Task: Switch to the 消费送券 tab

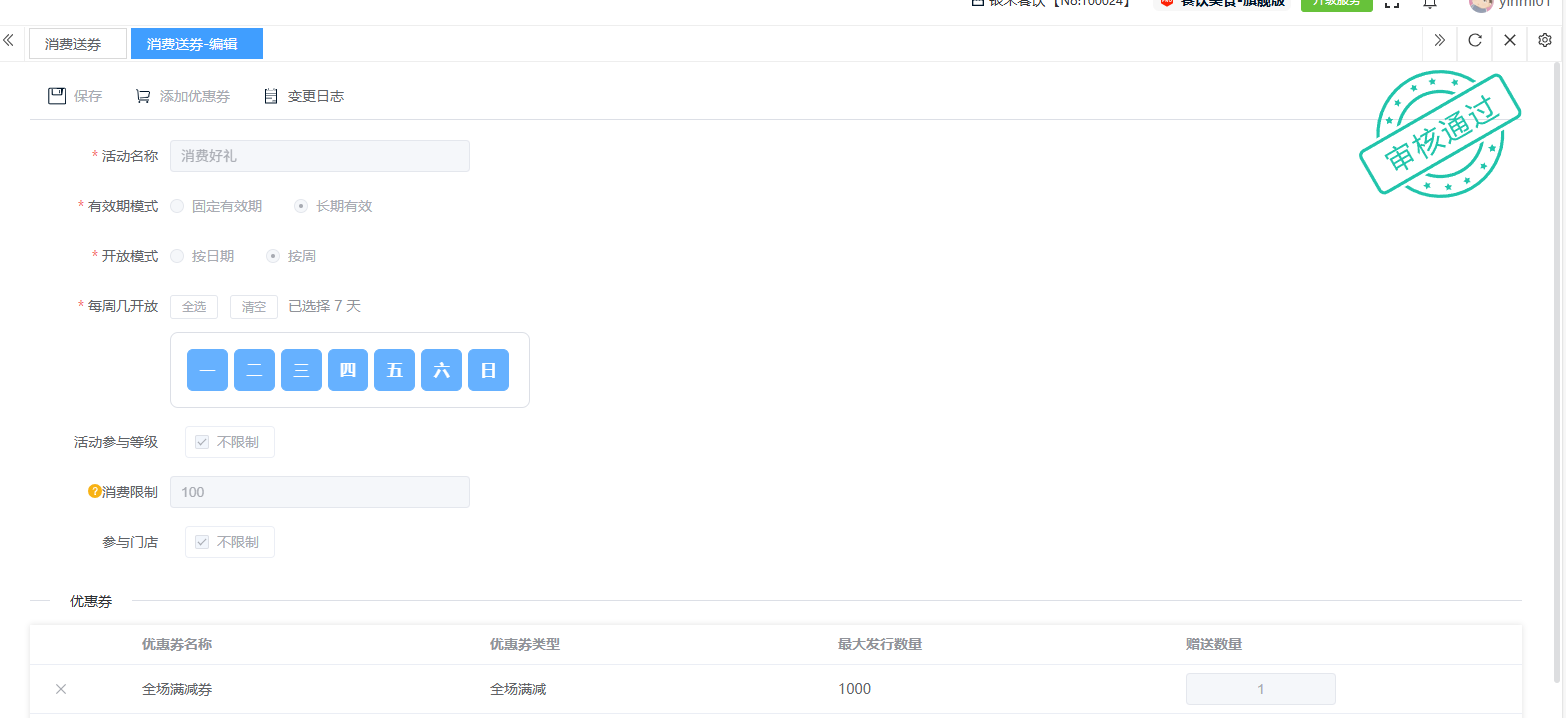Action: click(77, 44)
